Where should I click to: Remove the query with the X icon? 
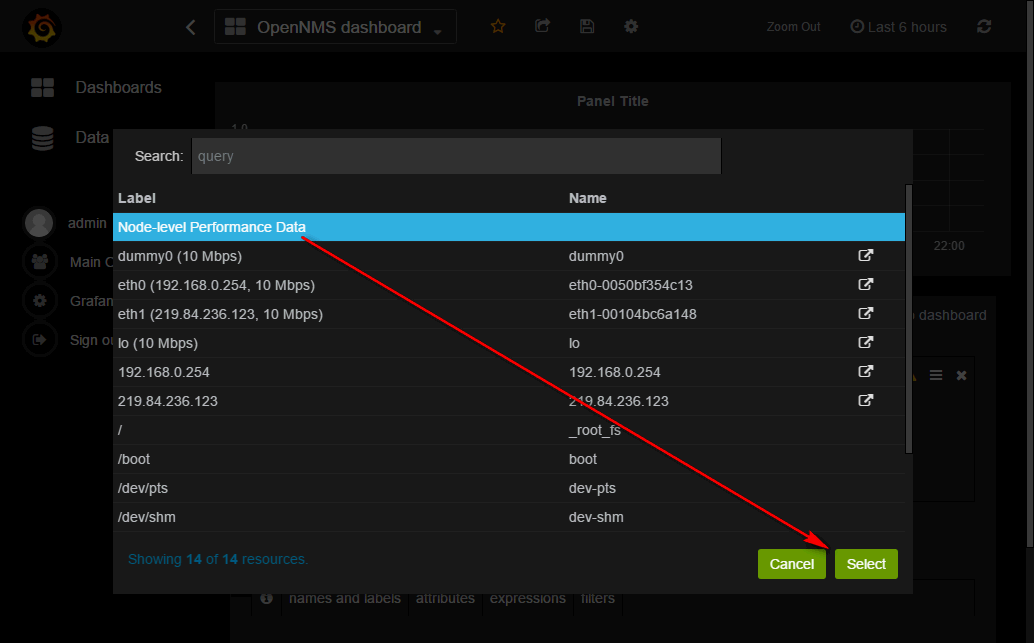coord(961,375)
